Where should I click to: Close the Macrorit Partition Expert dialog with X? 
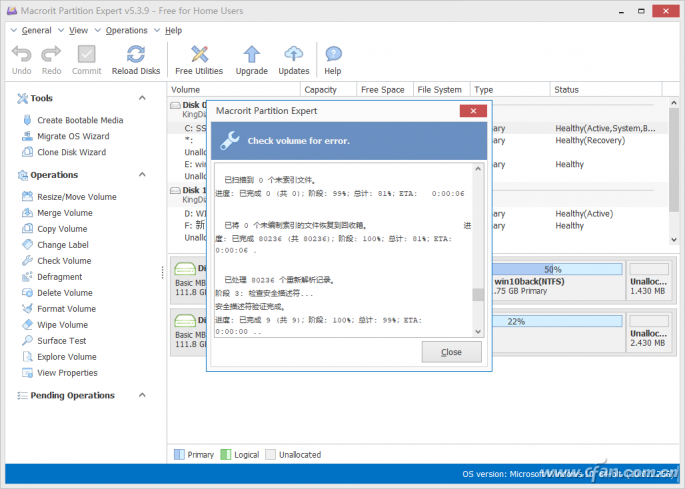473,111
